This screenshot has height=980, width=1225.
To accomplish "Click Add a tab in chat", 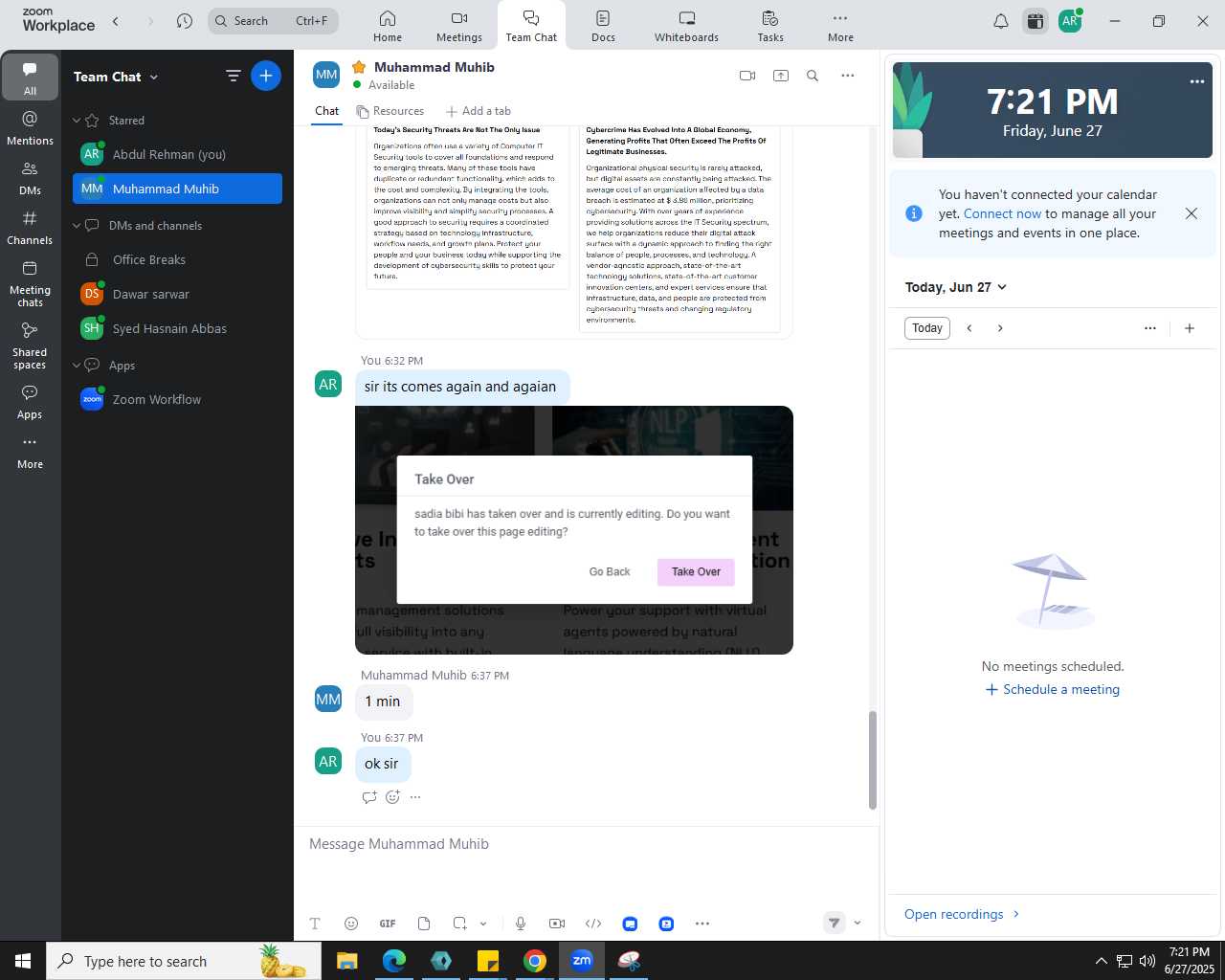I will click(x=479, y=111).
